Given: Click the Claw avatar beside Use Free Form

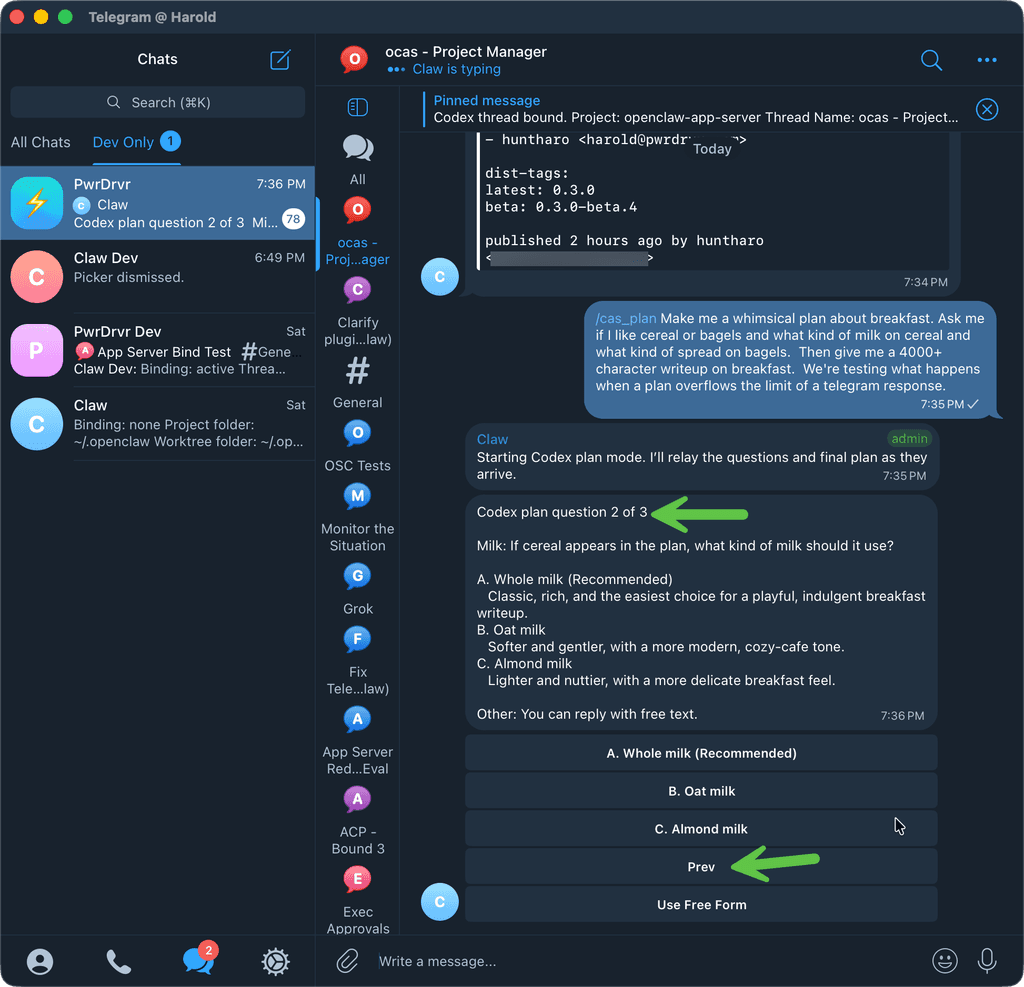Looking at the screenshot, I should (x=440, y=901).
